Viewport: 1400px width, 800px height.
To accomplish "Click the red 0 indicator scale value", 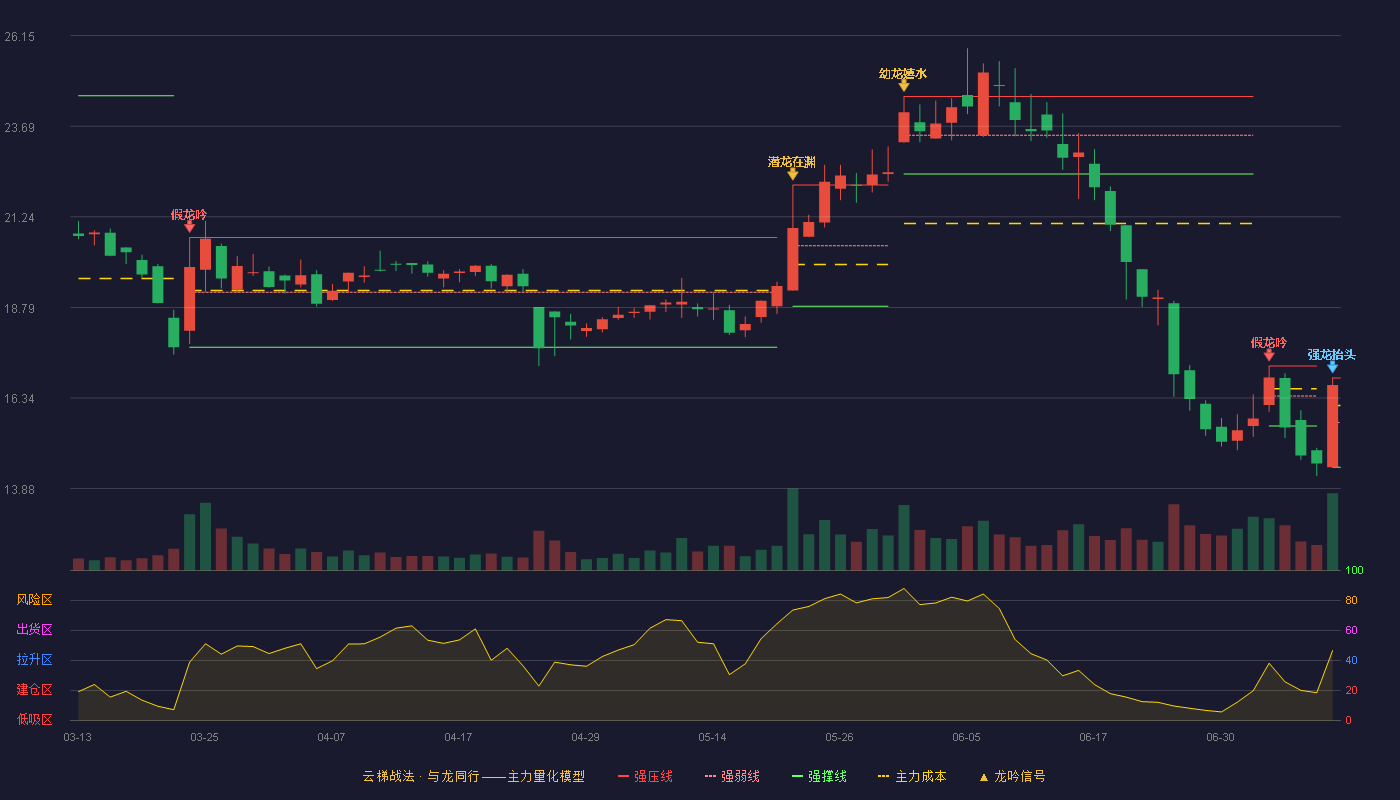I will pos(1348,720).
